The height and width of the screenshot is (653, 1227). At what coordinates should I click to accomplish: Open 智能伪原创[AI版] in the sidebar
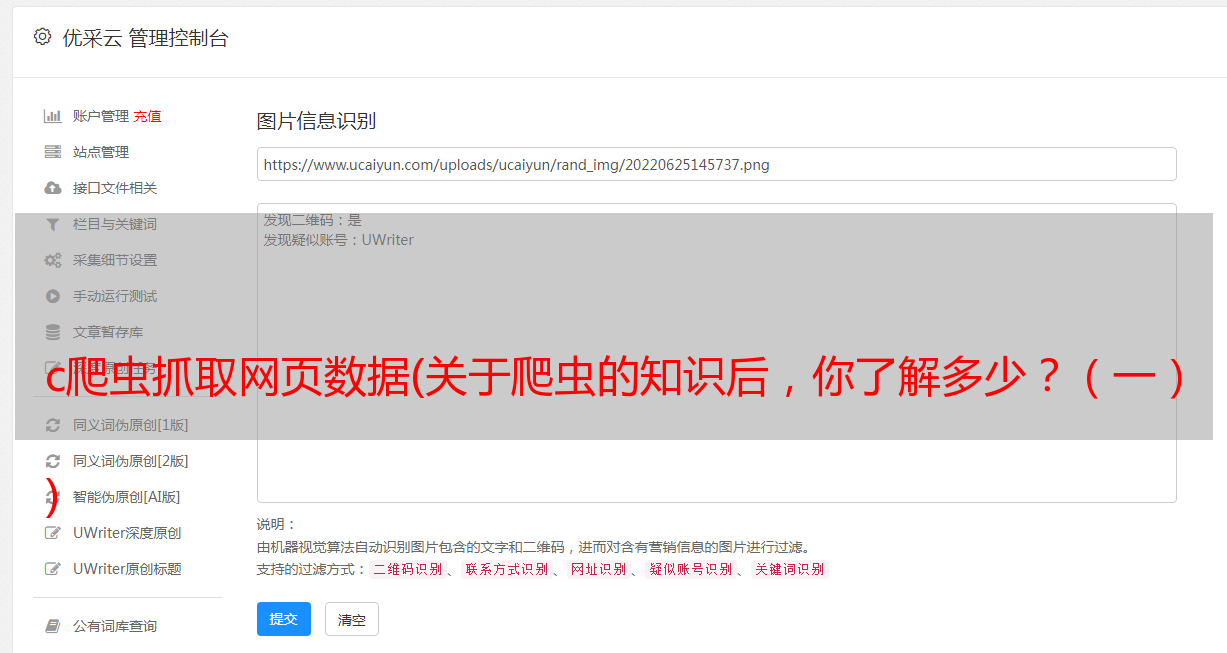point(127,497)
